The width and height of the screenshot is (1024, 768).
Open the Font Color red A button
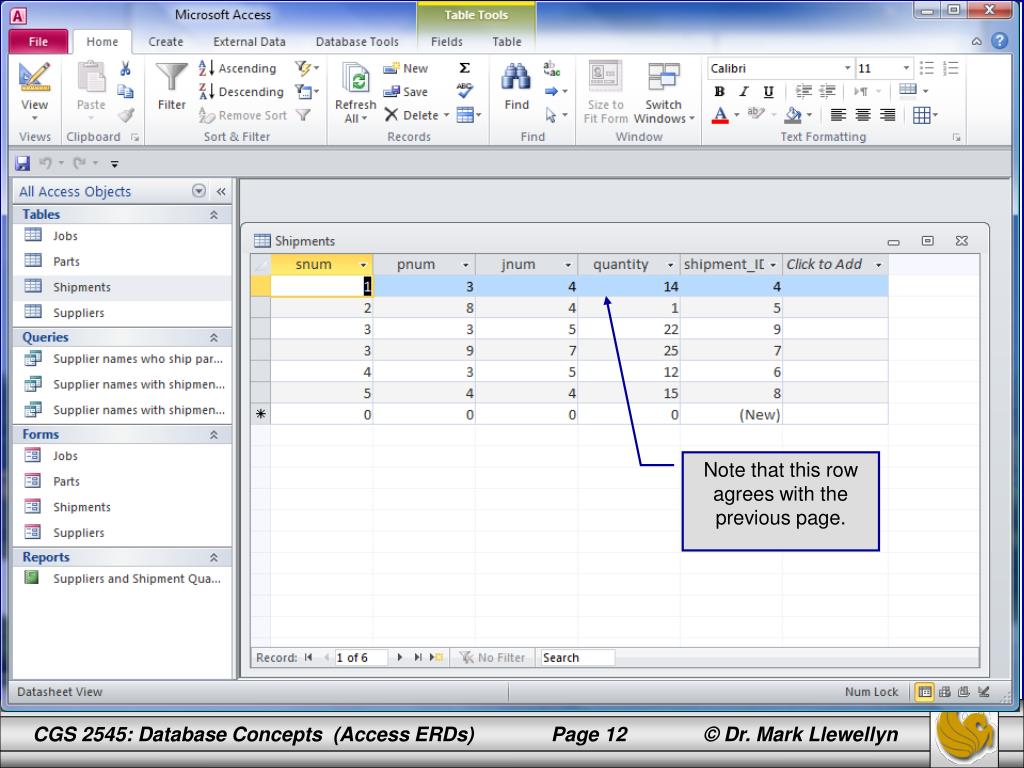pos(720,115)
